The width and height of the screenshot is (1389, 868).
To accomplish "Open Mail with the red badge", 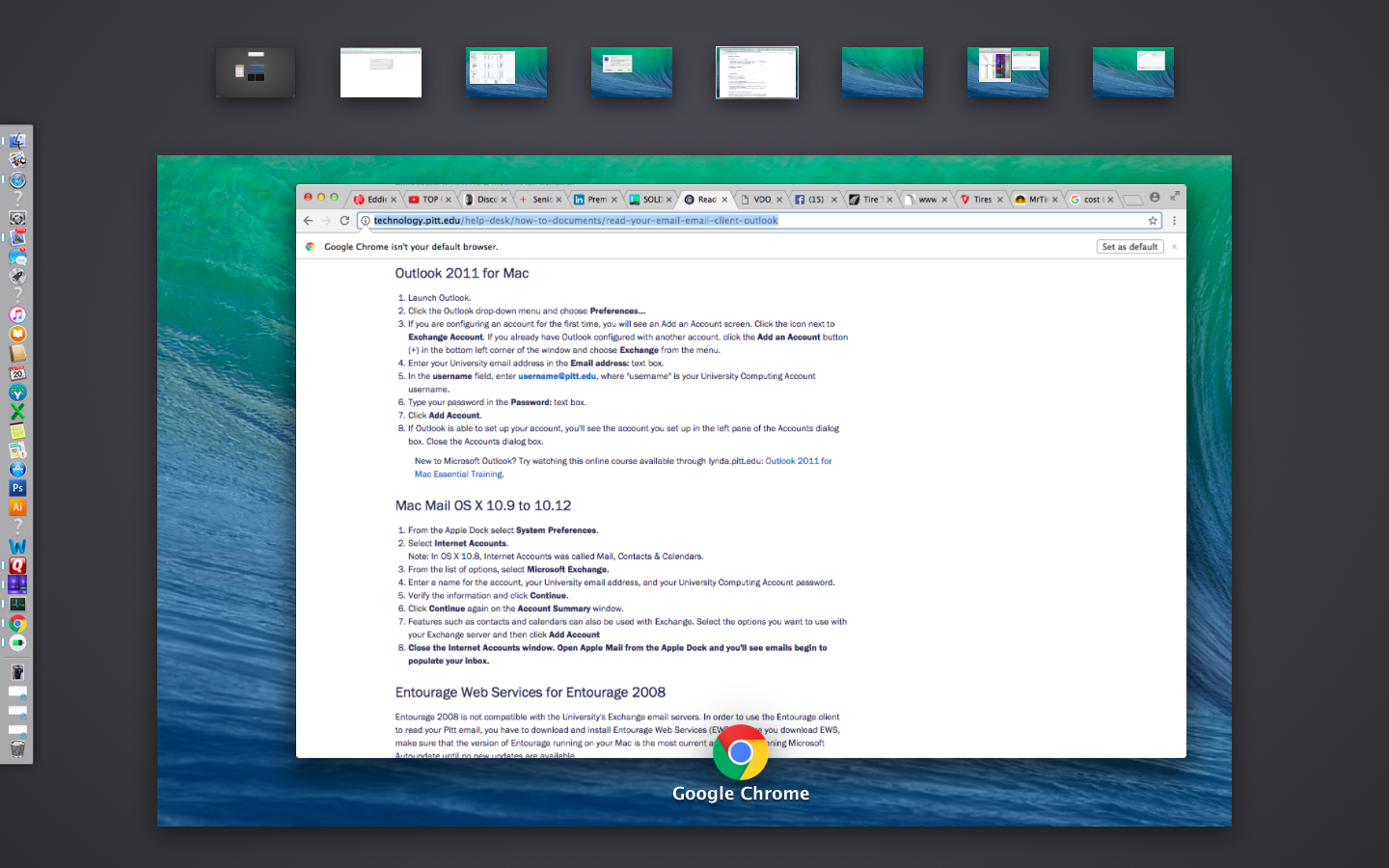I will pyautogui.click(x=17, y=237).
